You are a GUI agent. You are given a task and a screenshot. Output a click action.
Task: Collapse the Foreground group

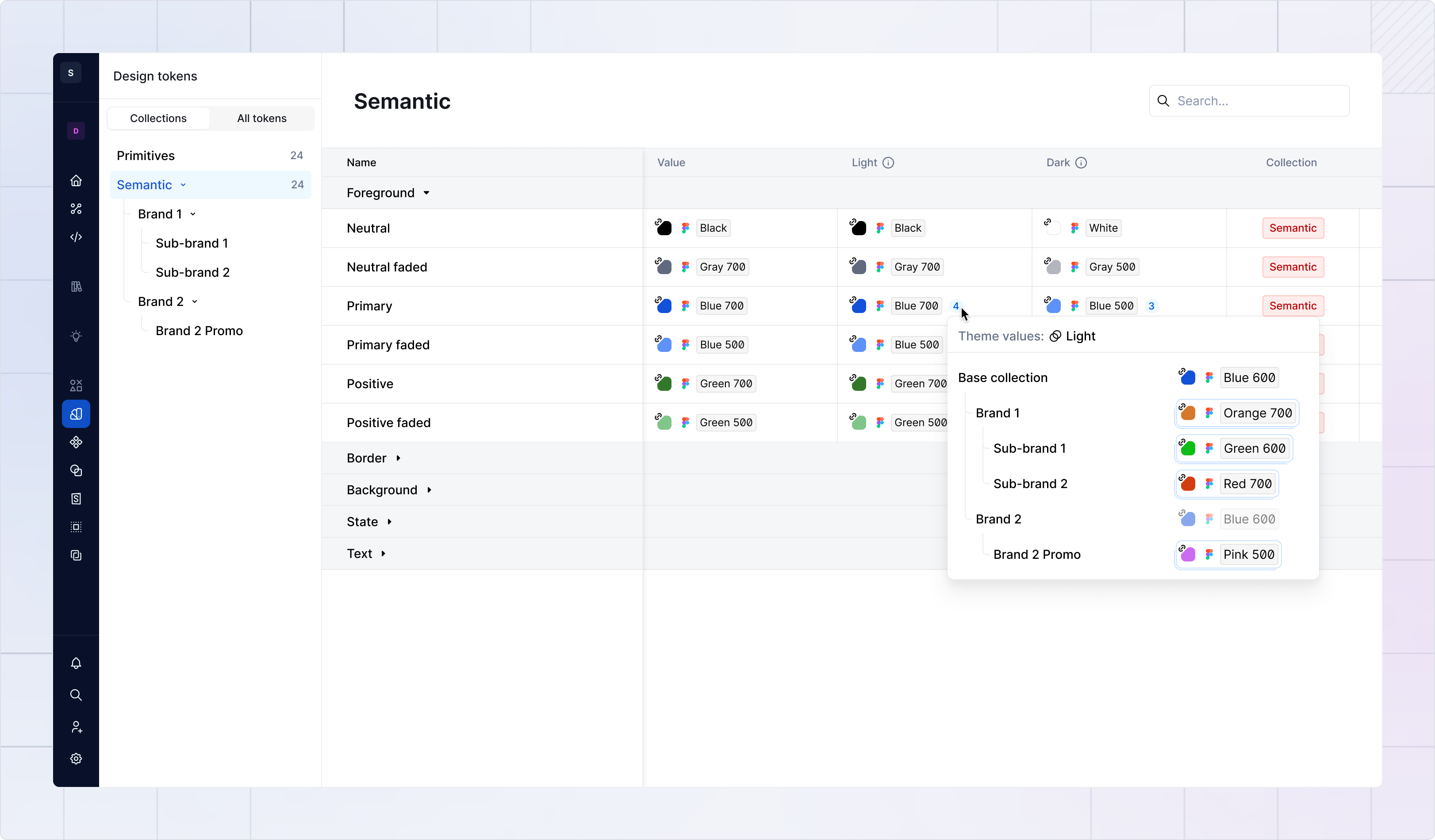click(426, 193)
